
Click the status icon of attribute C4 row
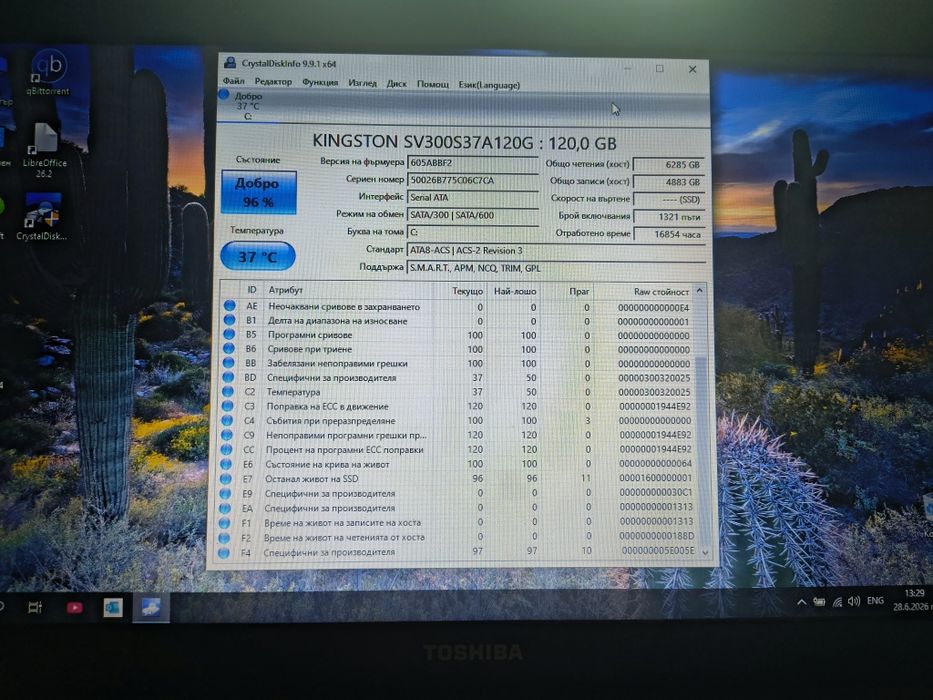pos(227,420)
